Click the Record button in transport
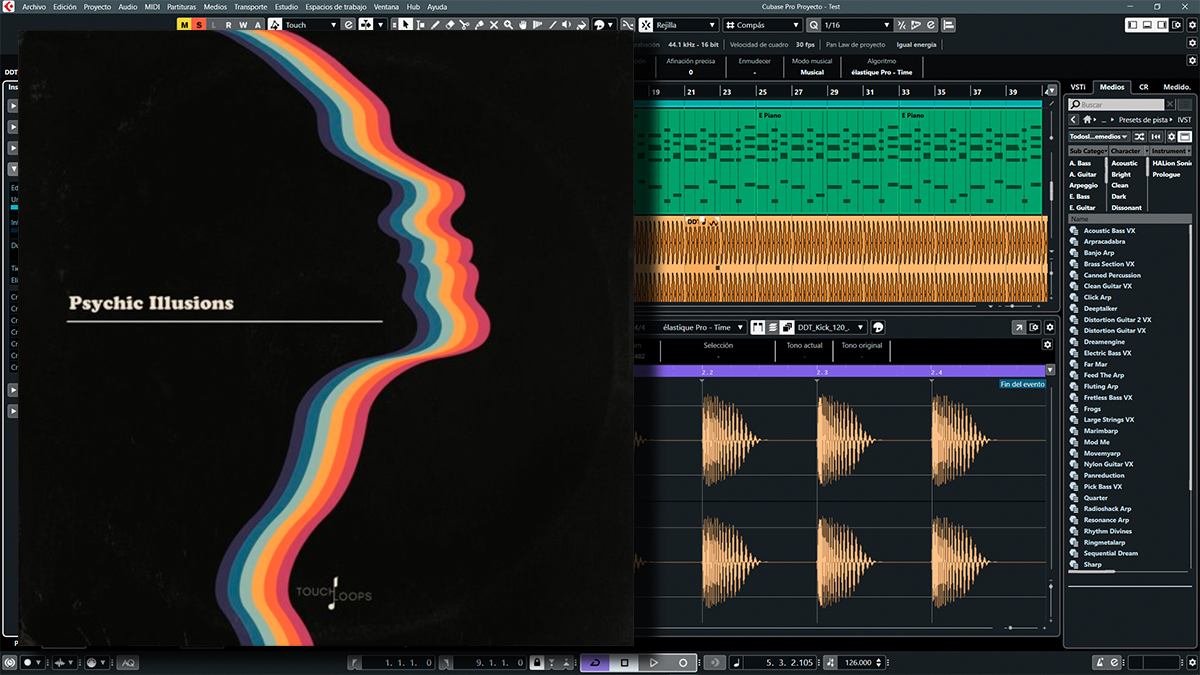This screenshot has height=675, width=1200. tap(683, 662)
